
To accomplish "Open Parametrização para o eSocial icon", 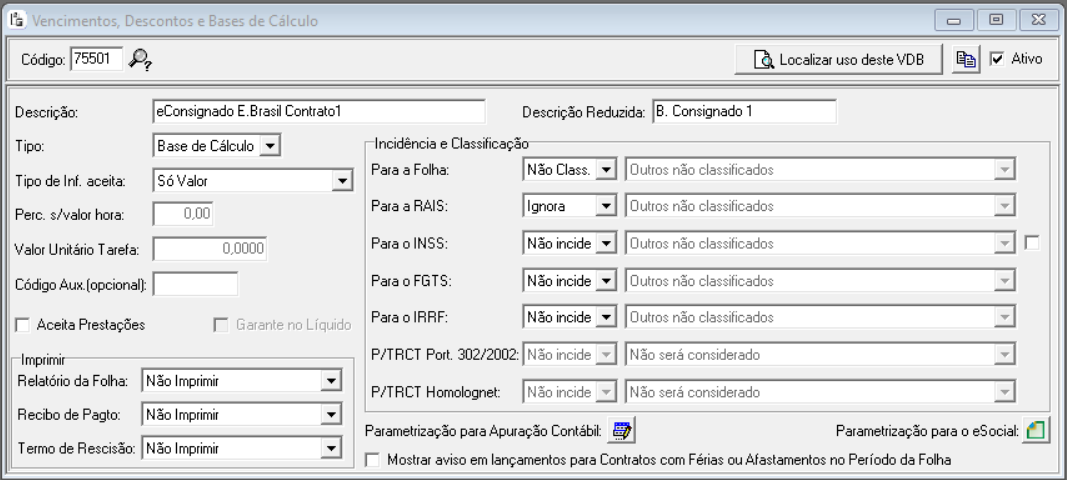I will [x=1034, y=431].
